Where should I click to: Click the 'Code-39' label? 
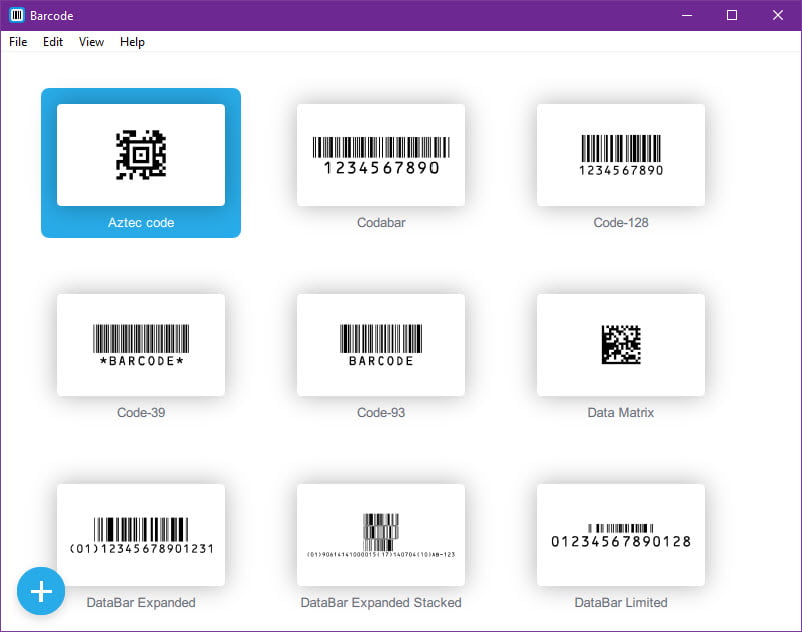[x=141, y=412]
